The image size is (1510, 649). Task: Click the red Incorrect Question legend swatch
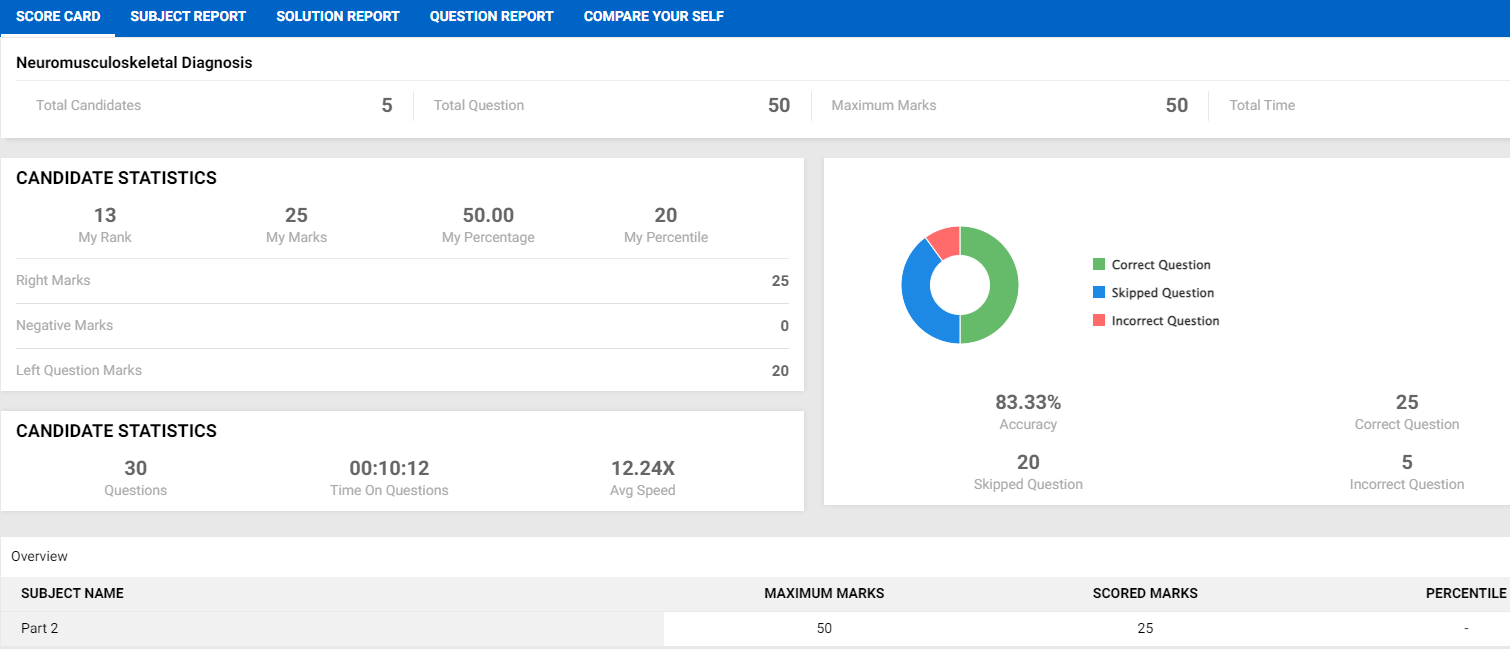coord(1099,321)
